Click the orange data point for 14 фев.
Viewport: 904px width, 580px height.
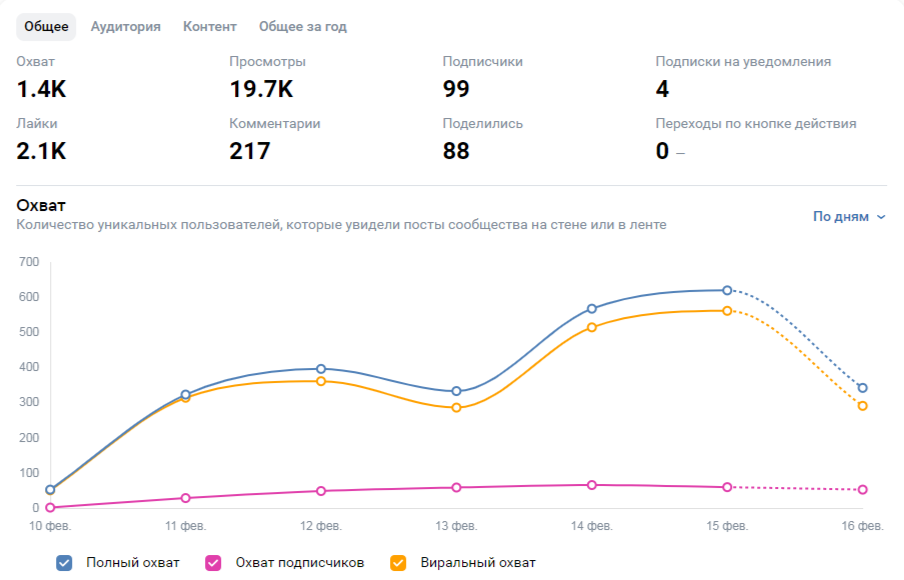click(592, 327)
